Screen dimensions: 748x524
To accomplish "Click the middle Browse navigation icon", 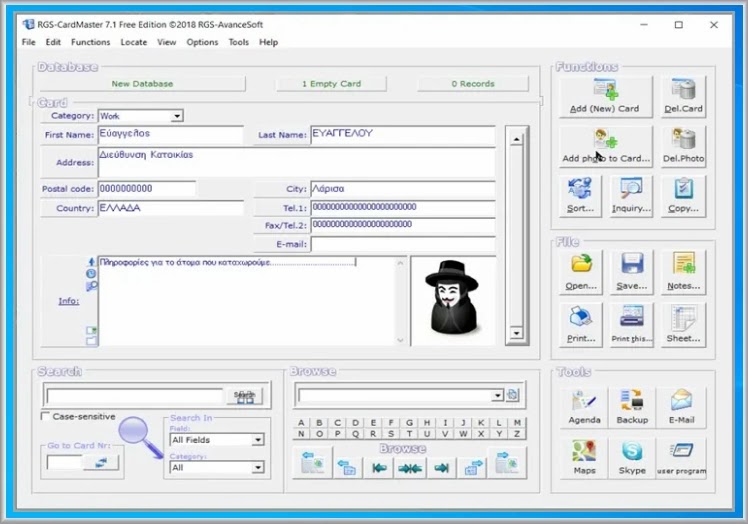I will coord(410,468).
